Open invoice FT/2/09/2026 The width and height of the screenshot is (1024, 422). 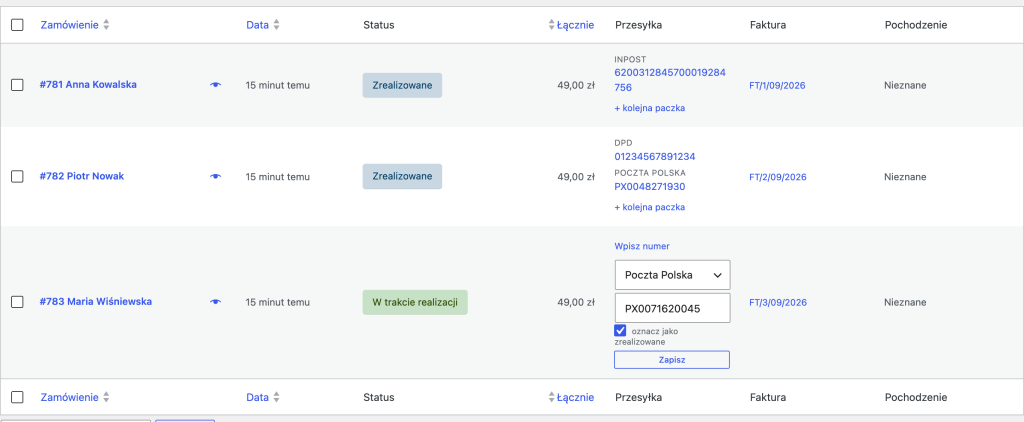point(777,177)
